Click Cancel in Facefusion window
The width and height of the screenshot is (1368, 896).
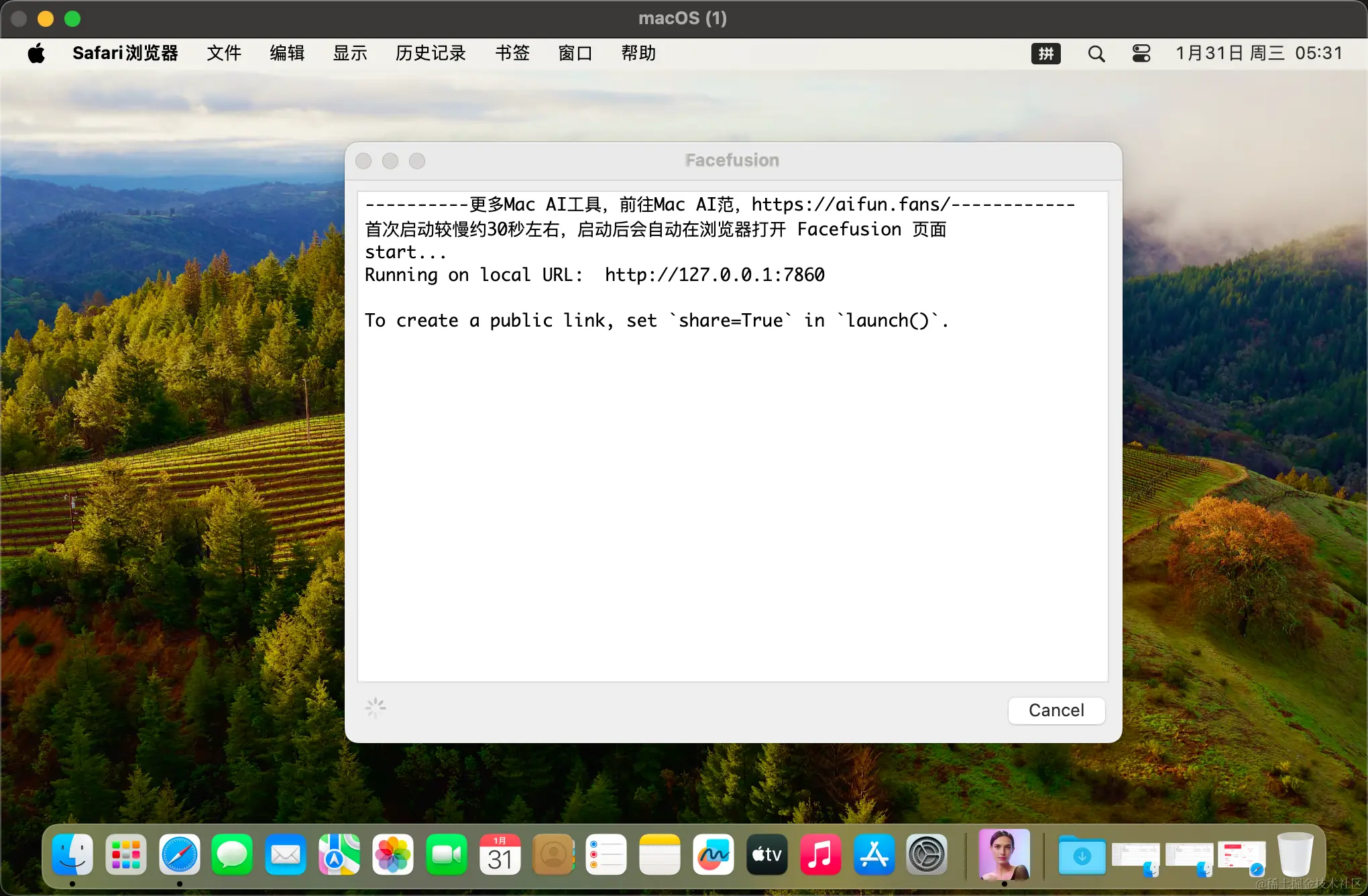[1056, 710]
